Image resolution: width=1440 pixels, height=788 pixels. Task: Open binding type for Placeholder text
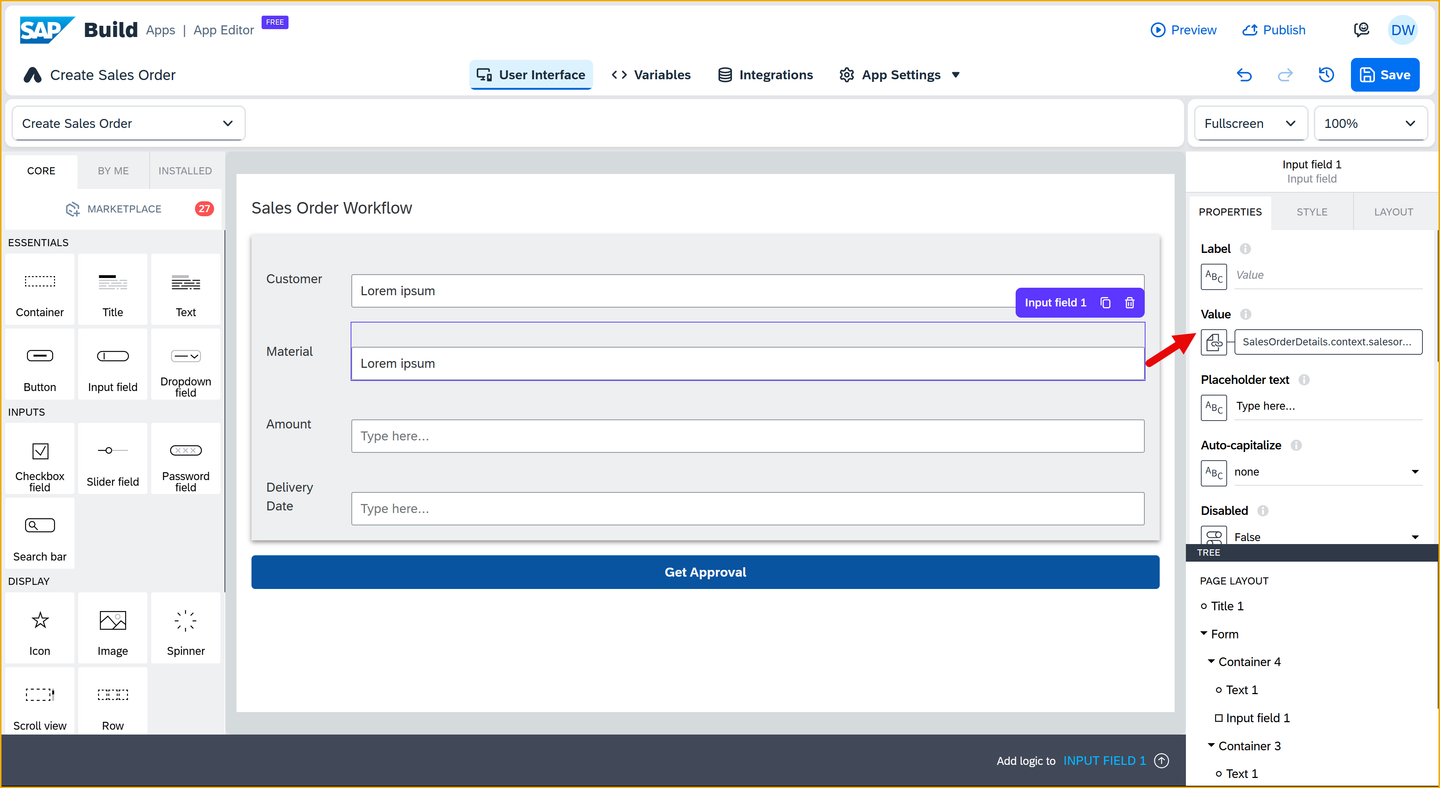1214,407
